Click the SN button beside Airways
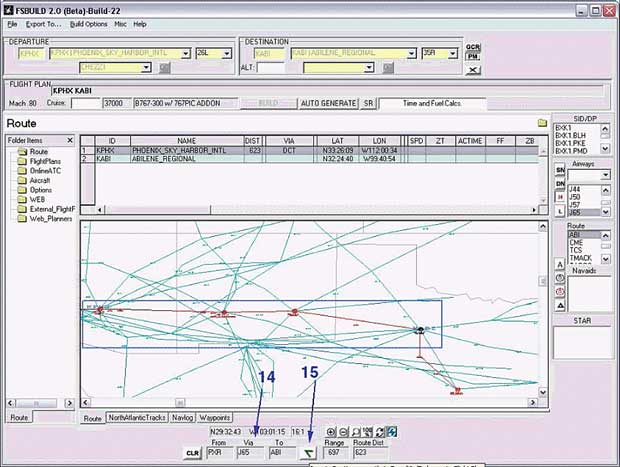 click(560, 170)
